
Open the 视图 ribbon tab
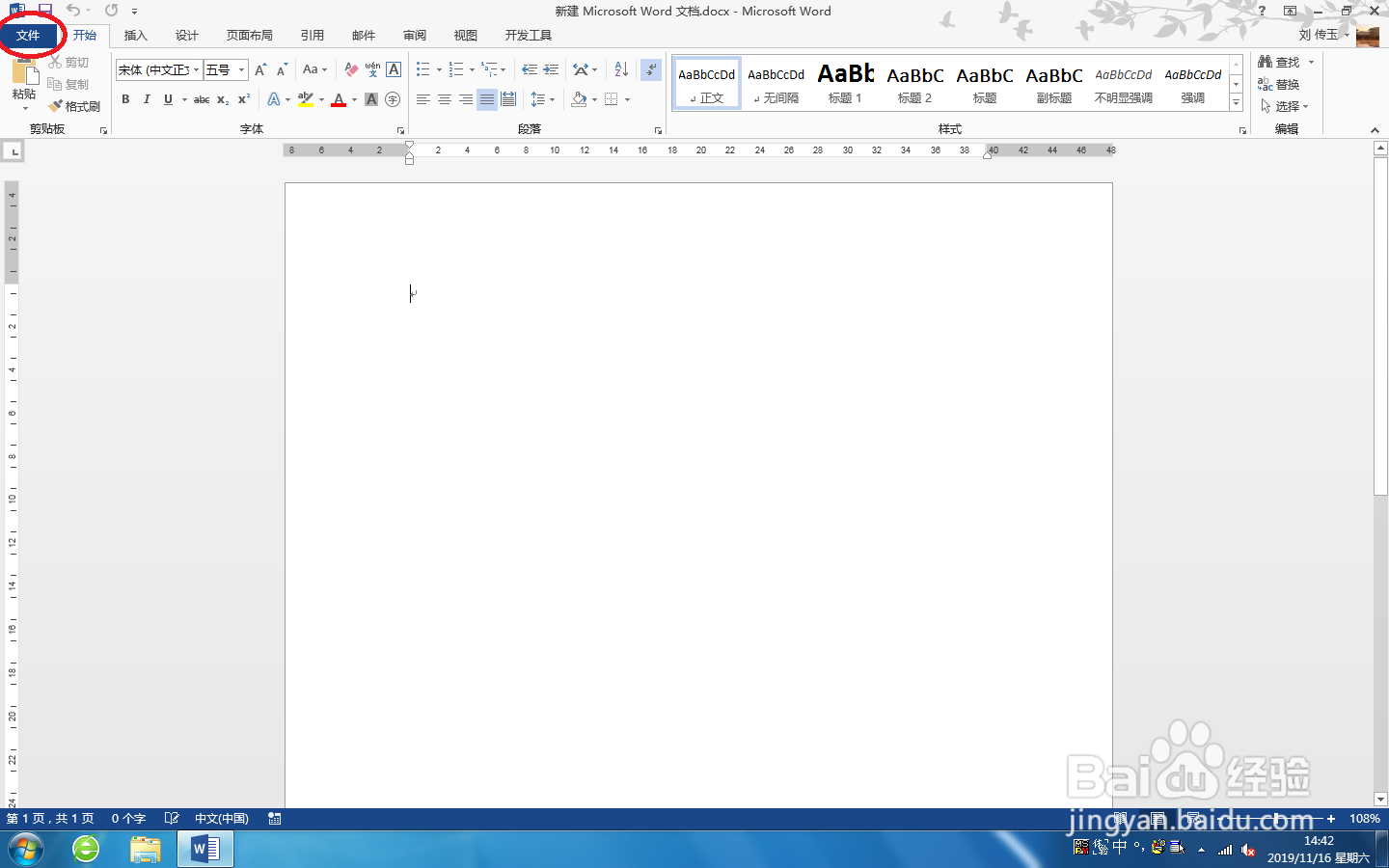(466, 36)
